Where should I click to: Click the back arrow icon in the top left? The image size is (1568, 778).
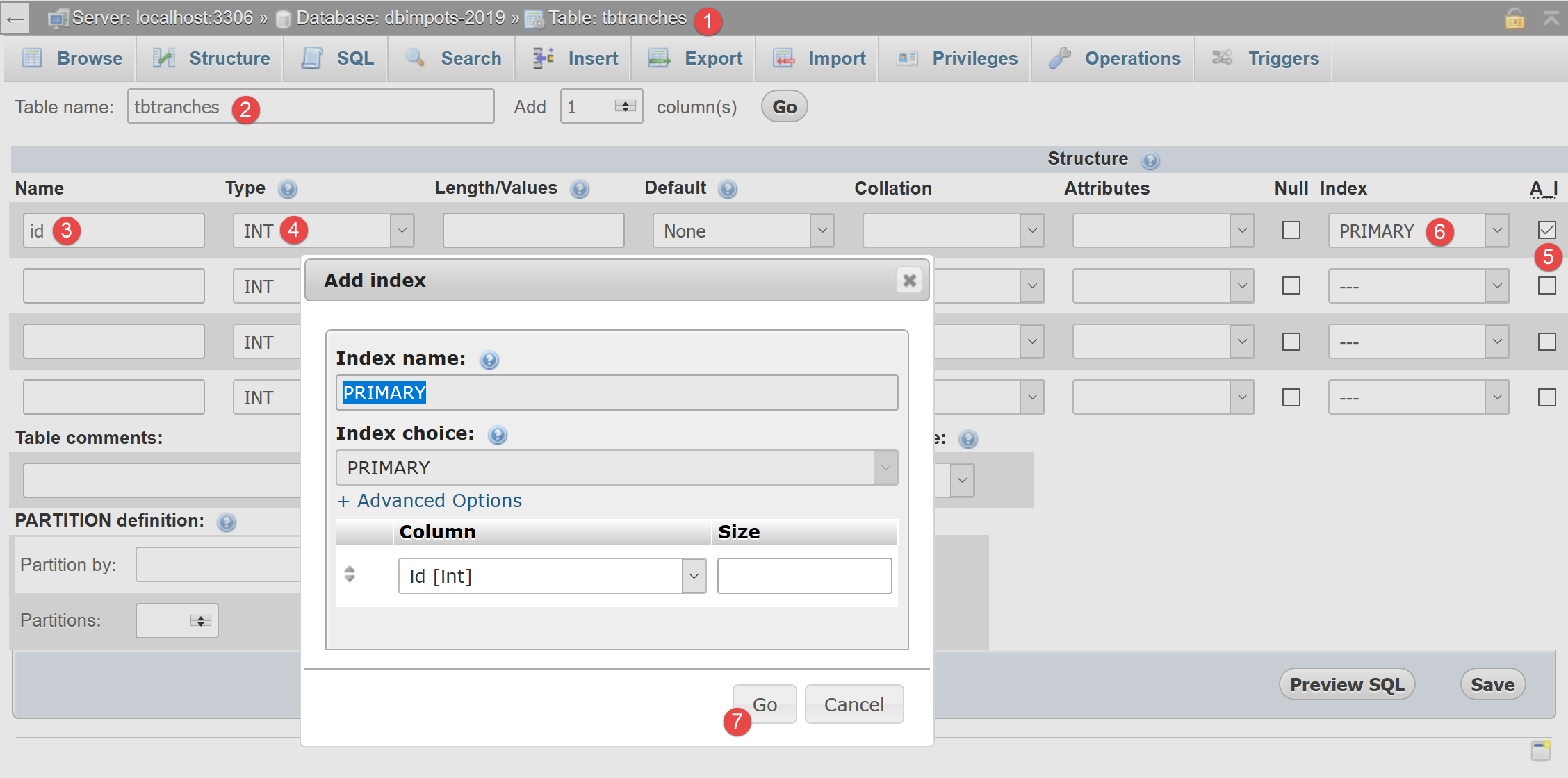[x=15, y=19]
